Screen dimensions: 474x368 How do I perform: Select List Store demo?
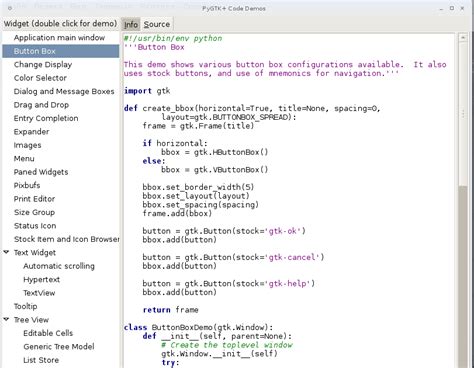[61, 360]
